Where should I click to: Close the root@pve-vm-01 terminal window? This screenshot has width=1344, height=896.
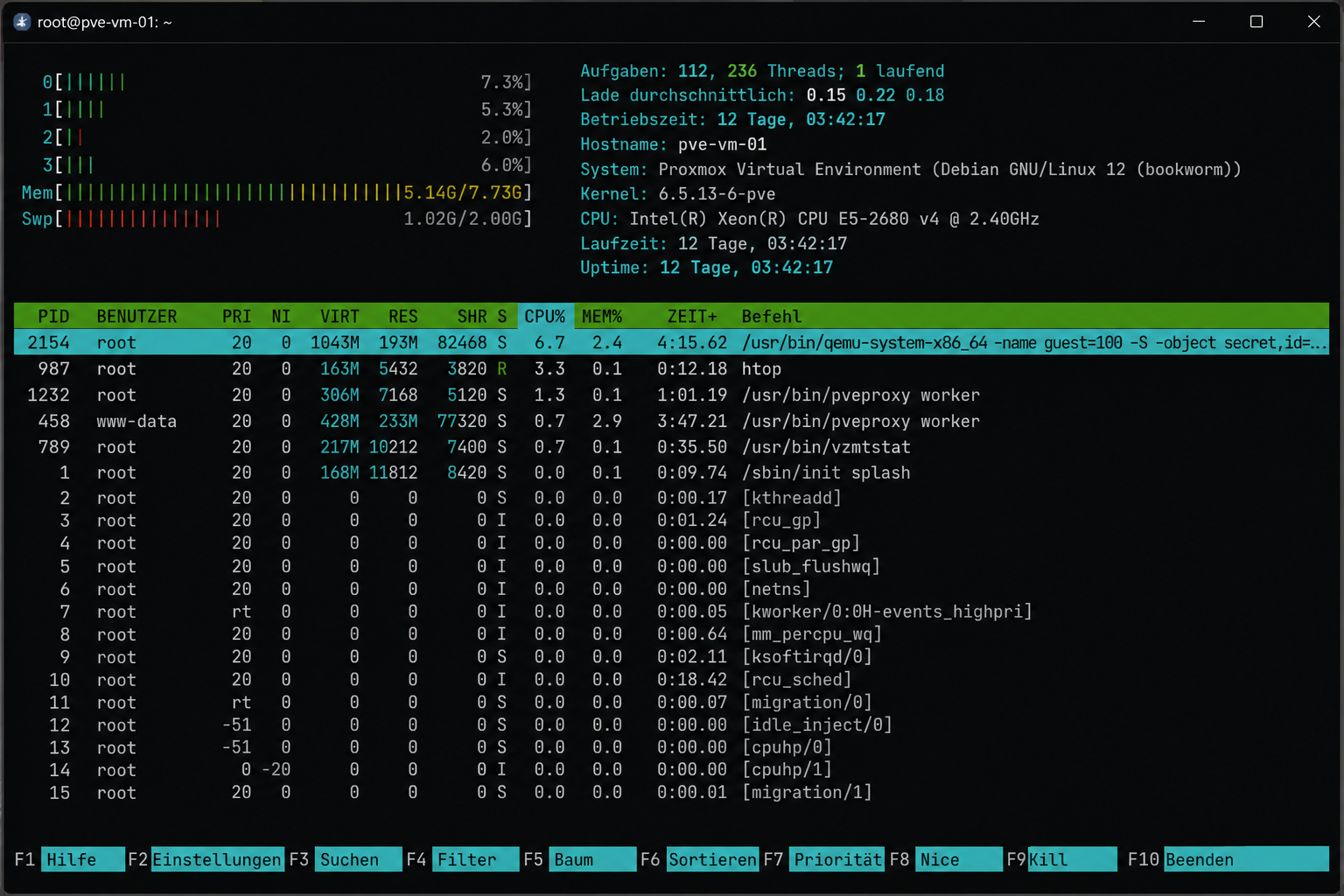coord(1313,22)
